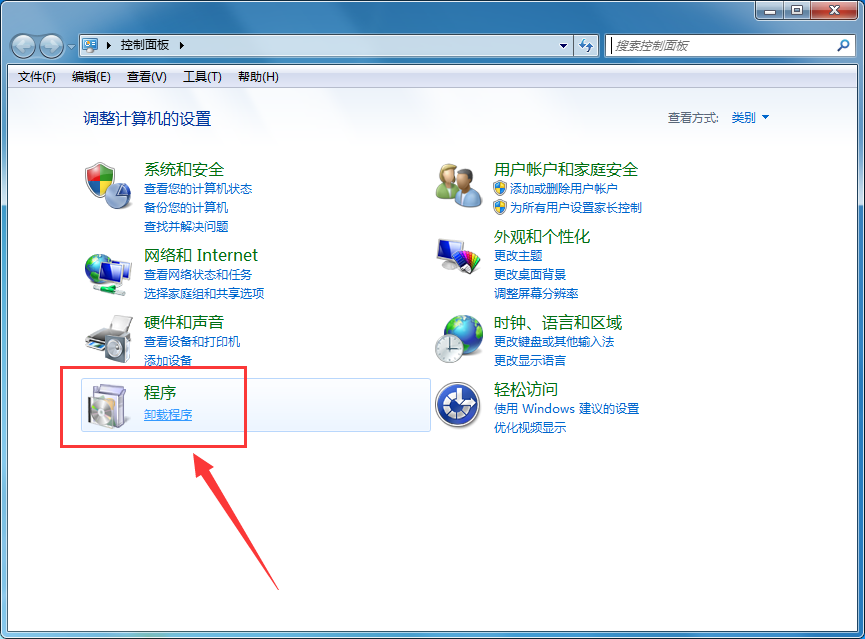The height and width of the screenshot is (639, 865).
Task: Open 查看网络状态和任务 link
Action: (x=197, y=274)
